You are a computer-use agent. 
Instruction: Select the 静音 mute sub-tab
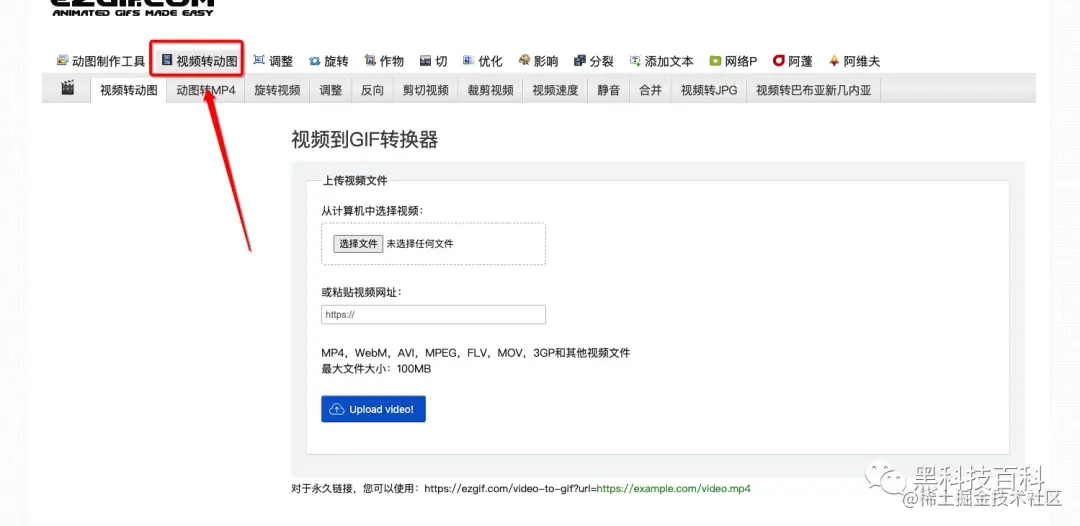(609, 90)
